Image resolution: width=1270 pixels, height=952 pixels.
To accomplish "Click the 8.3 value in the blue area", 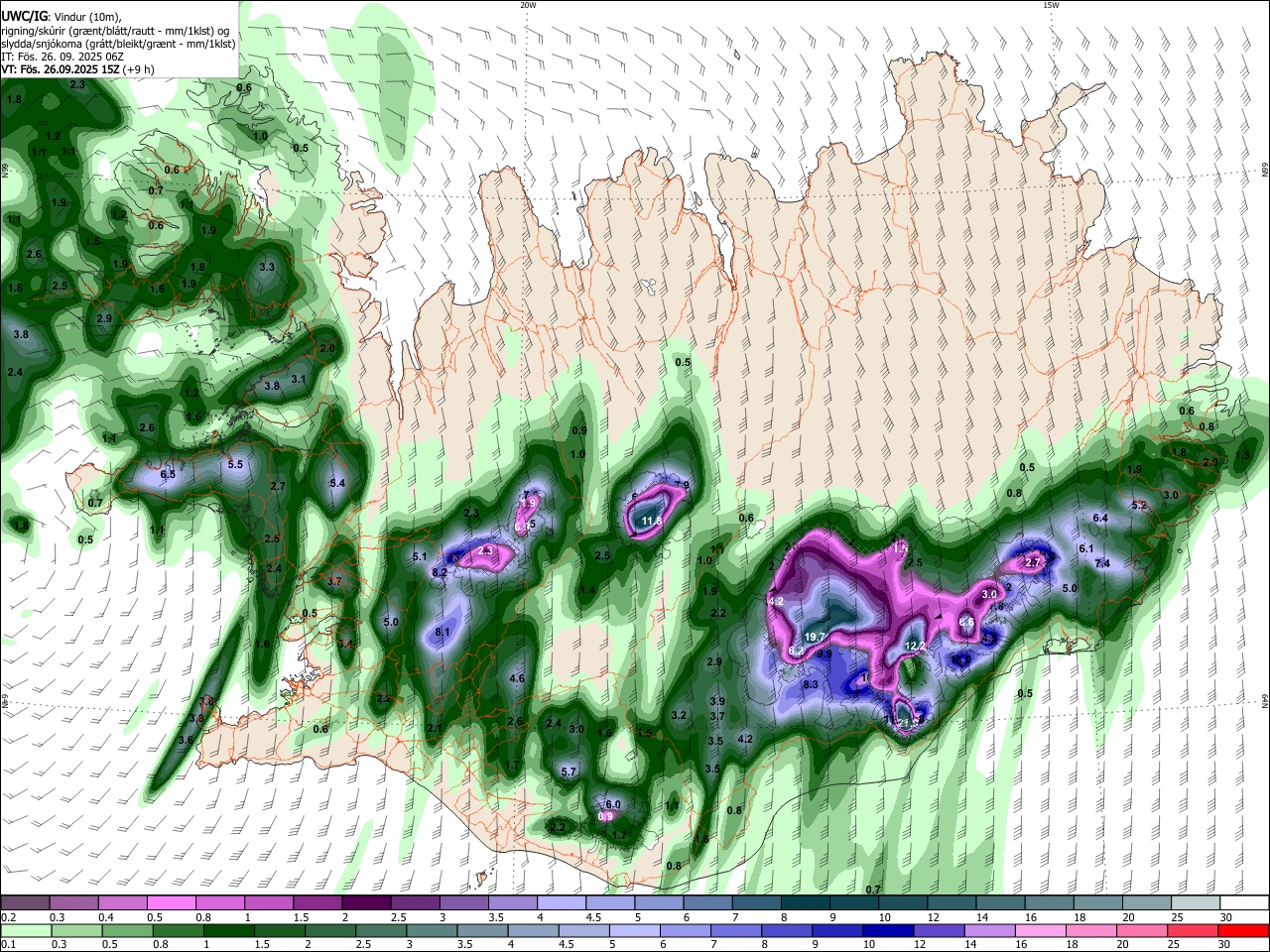I will tap(811, 684).
